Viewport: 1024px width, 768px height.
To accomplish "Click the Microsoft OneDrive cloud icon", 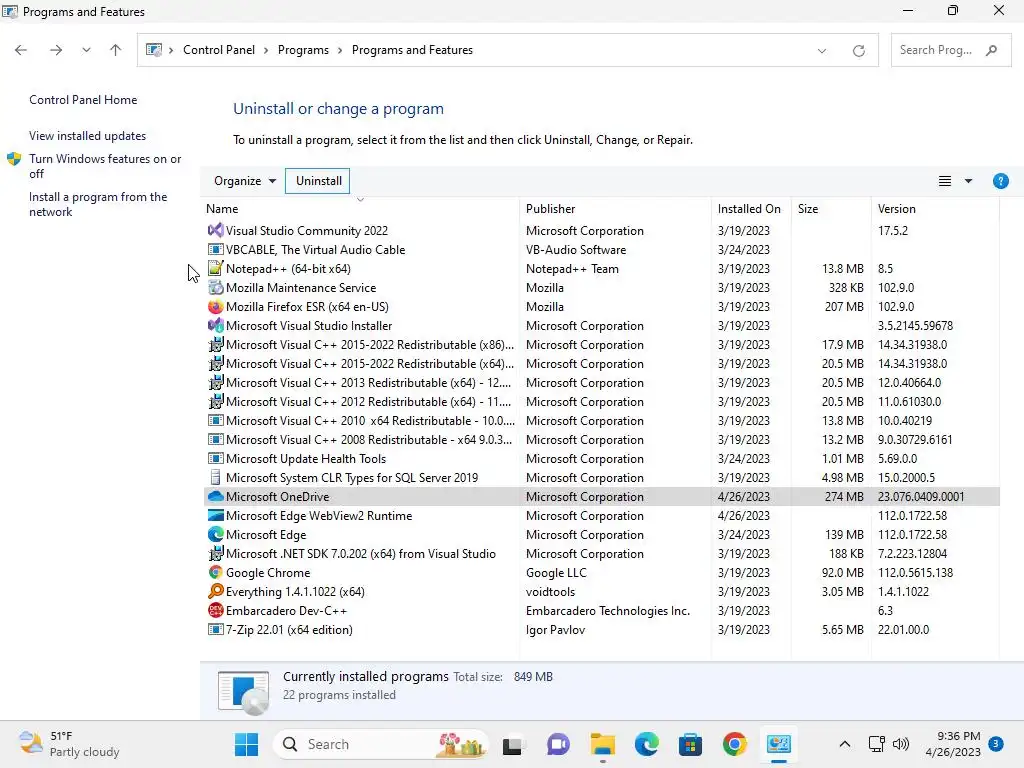I will coord(216,496).
